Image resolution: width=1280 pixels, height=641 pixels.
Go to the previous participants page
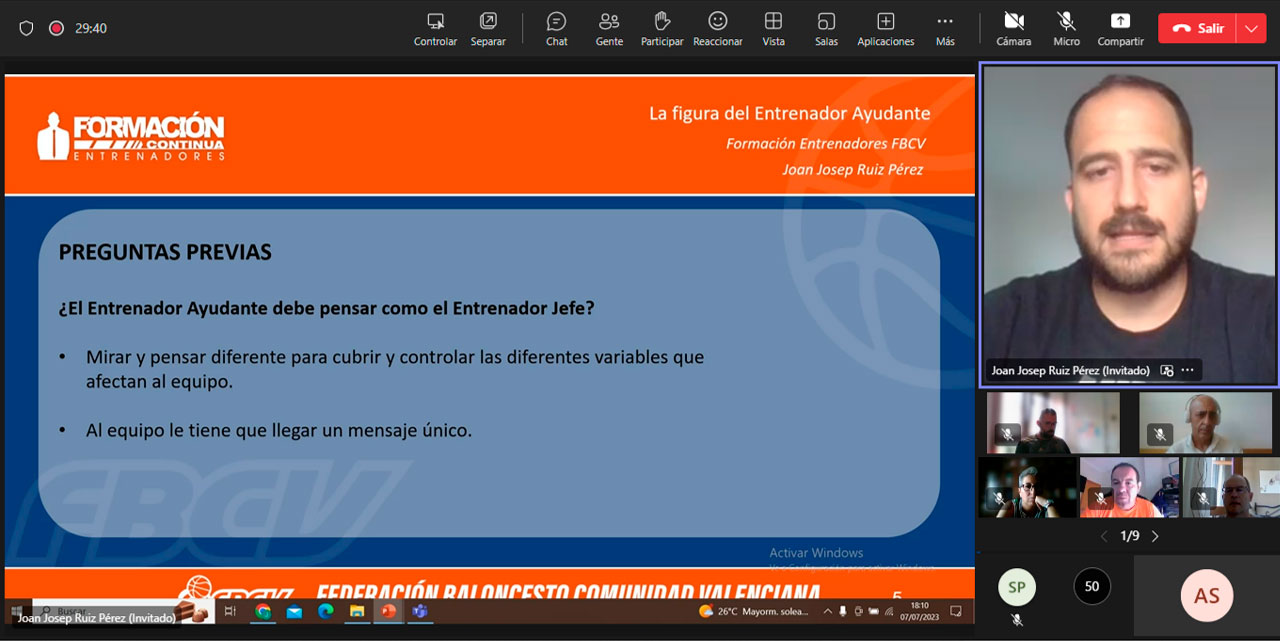tap(1104, 536)
